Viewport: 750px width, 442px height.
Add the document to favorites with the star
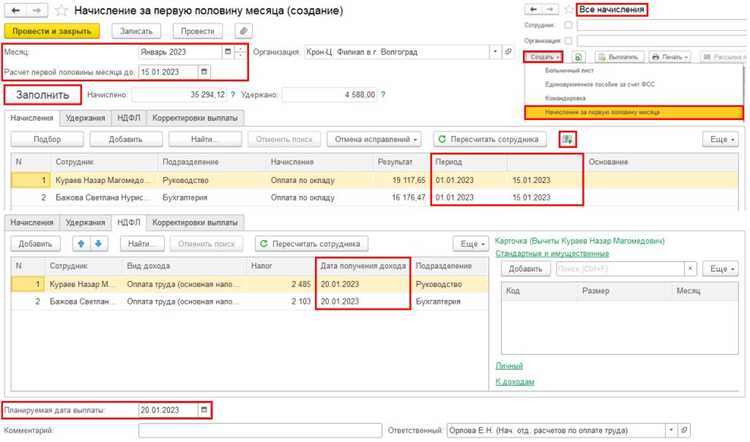[x=61, y=10]
